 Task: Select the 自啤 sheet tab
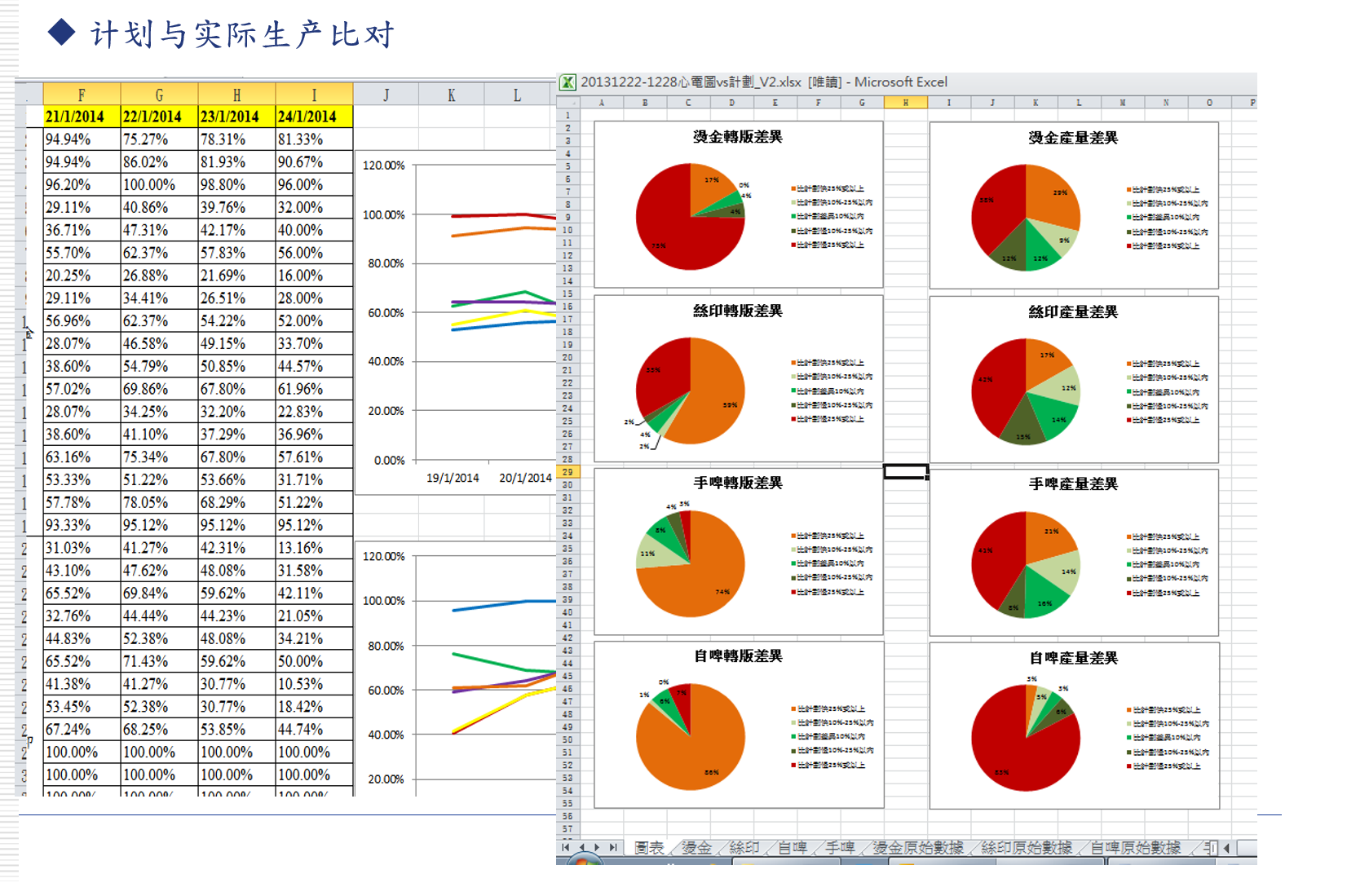[x=792, y=848]
